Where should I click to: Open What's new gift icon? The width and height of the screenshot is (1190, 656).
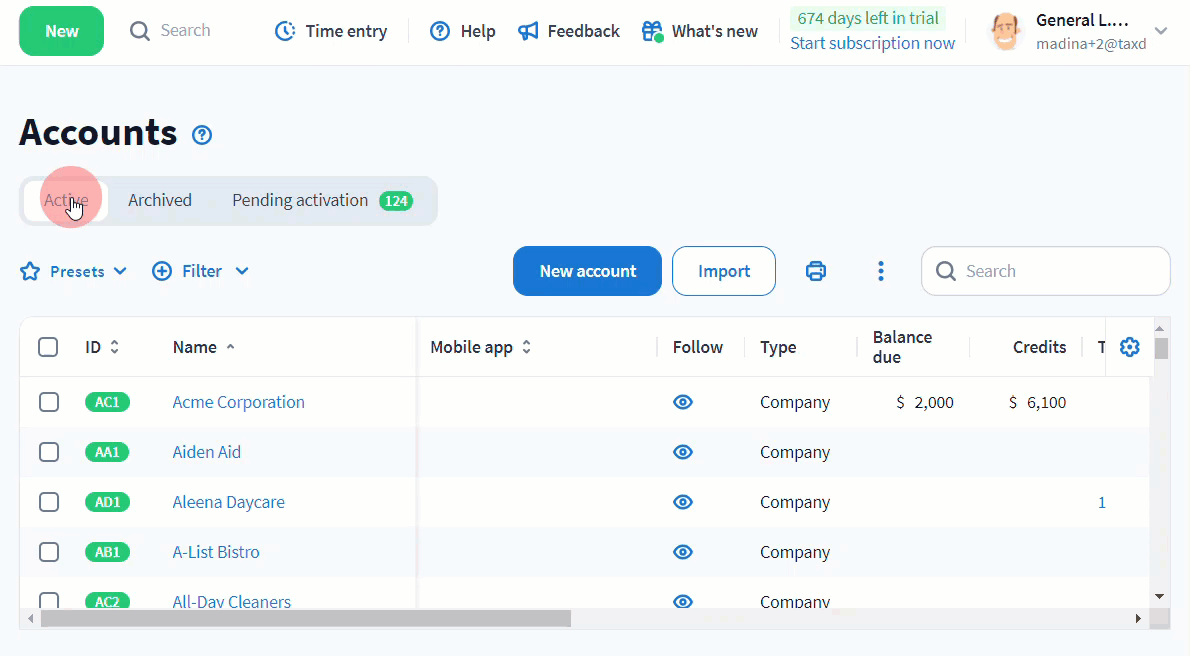652,31
